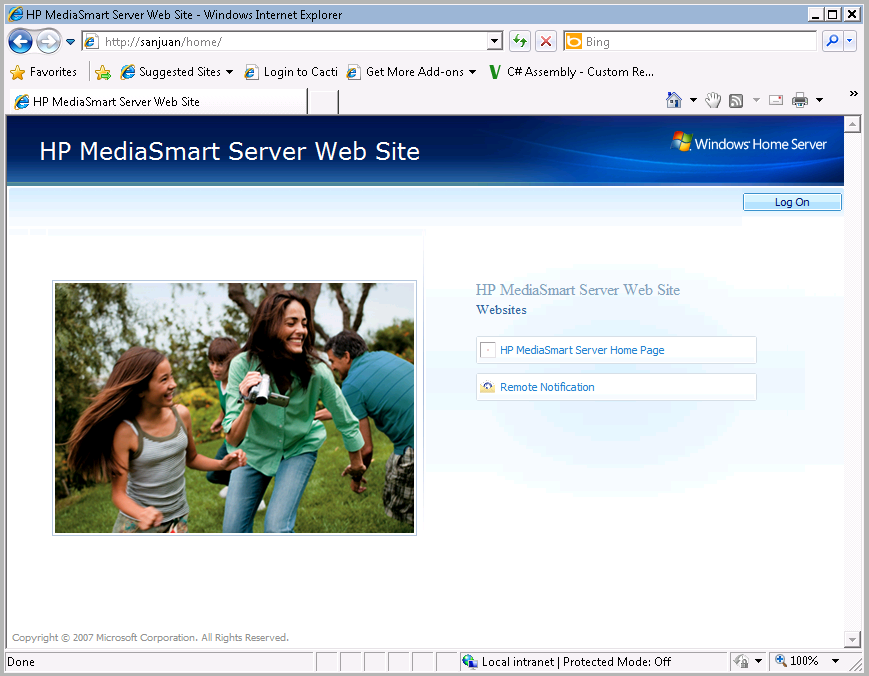This screenshot has height=676, width=869.
Task: Click the family photo thumbnail
Action: pos(234,408)
